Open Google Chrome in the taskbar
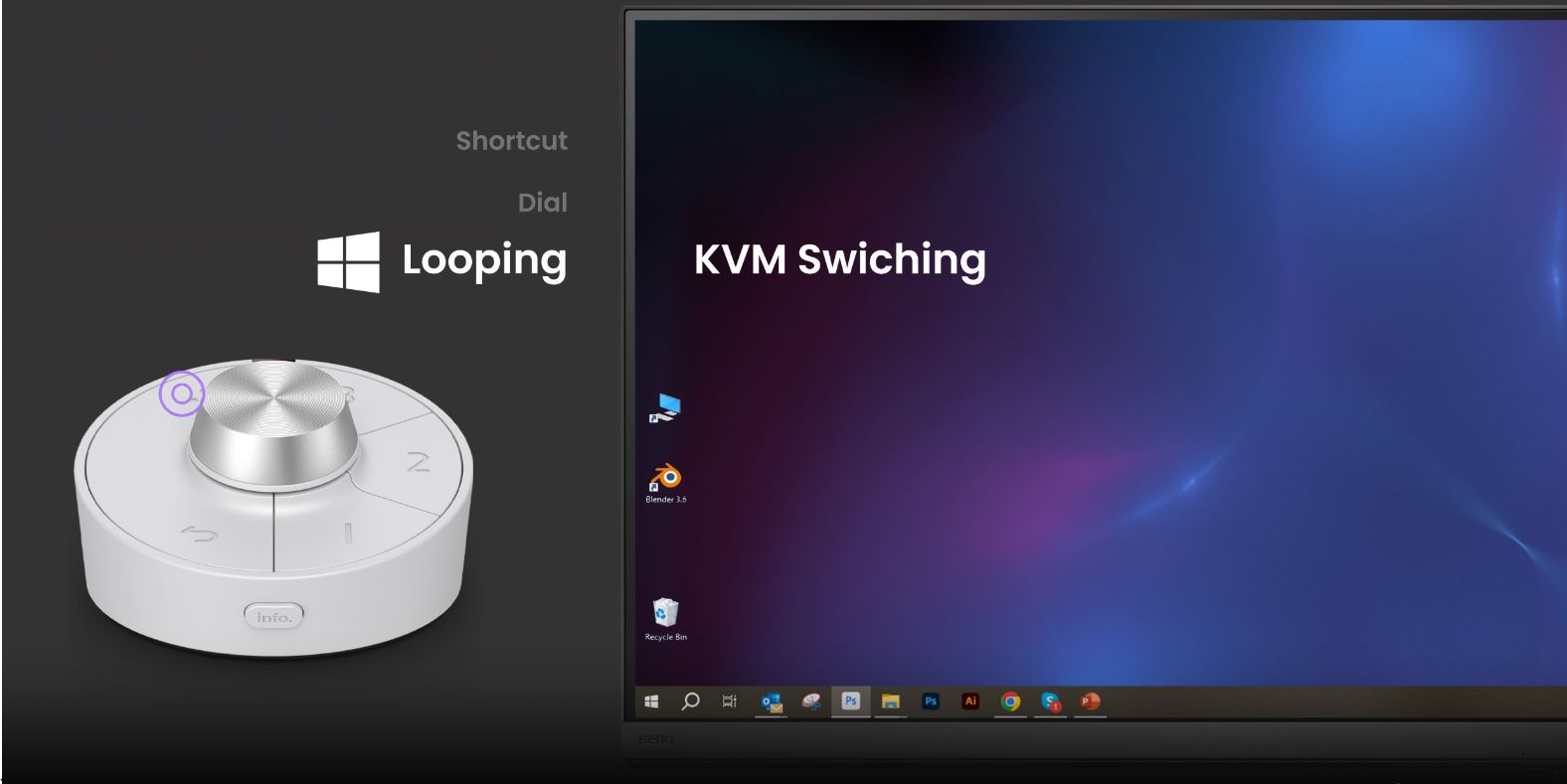Screen dimensions: 1567x784 tap(1010, 702)
